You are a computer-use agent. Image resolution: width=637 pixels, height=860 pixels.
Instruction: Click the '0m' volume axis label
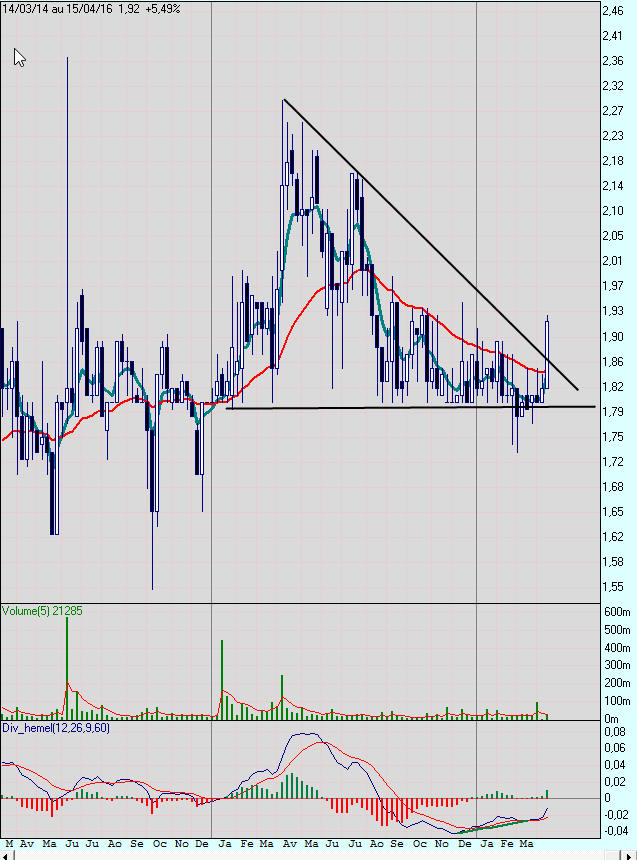pos(611,718)
